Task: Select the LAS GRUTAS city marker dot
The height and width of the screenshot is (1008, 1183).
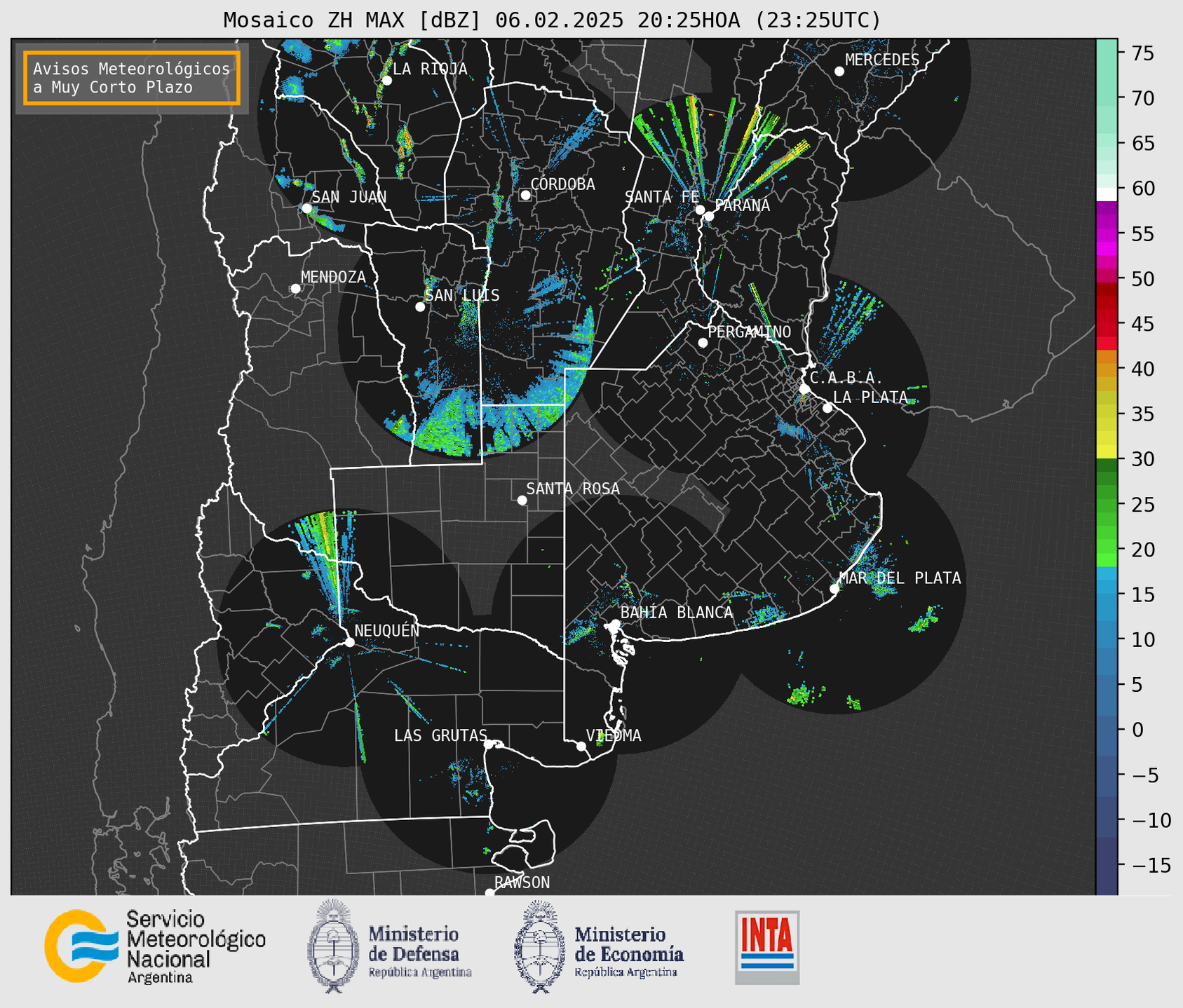Action: (x=489, y=744)
